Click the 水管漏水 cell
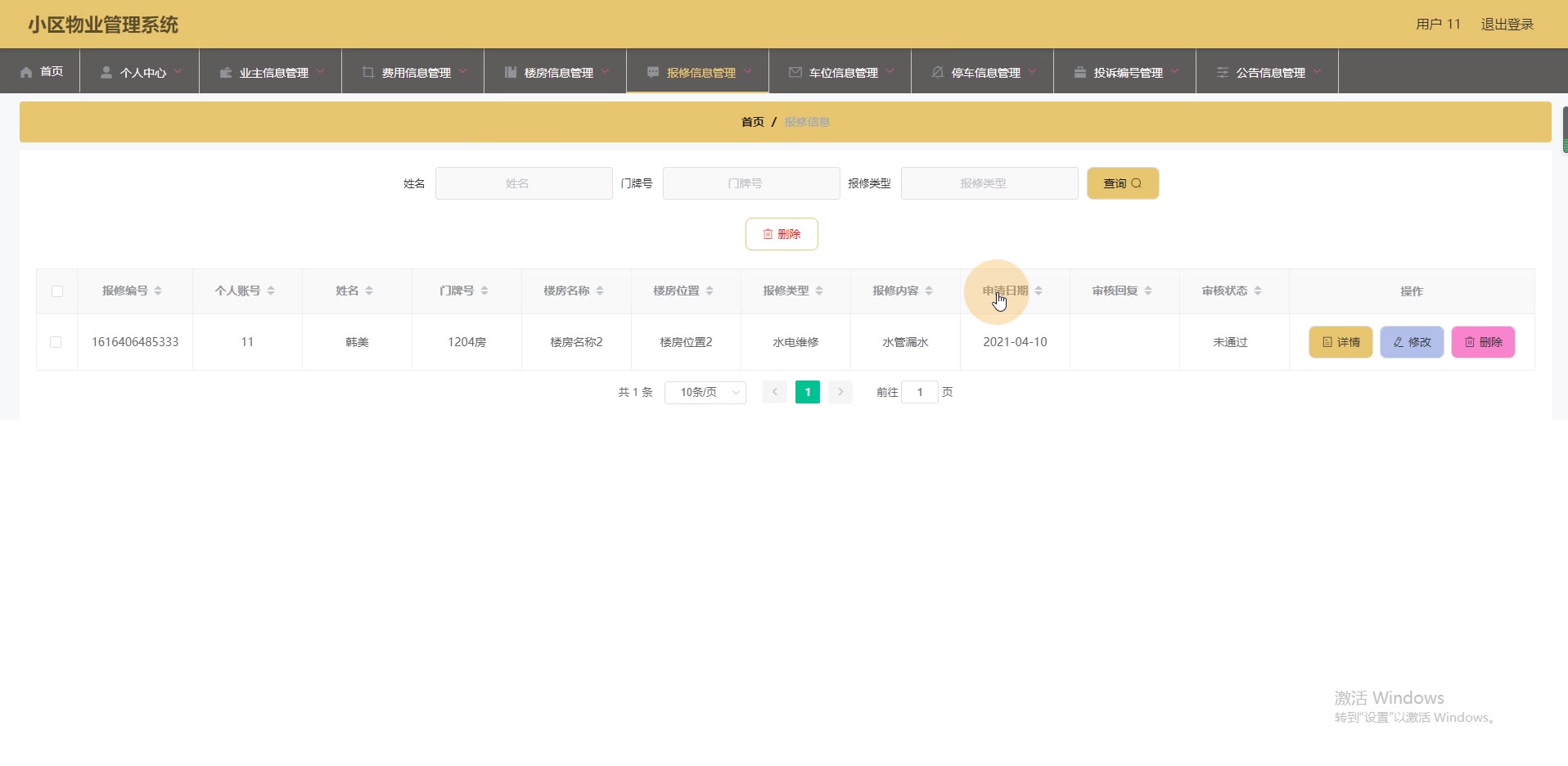This screenshot has width=1568, height=766. point(905,342)
